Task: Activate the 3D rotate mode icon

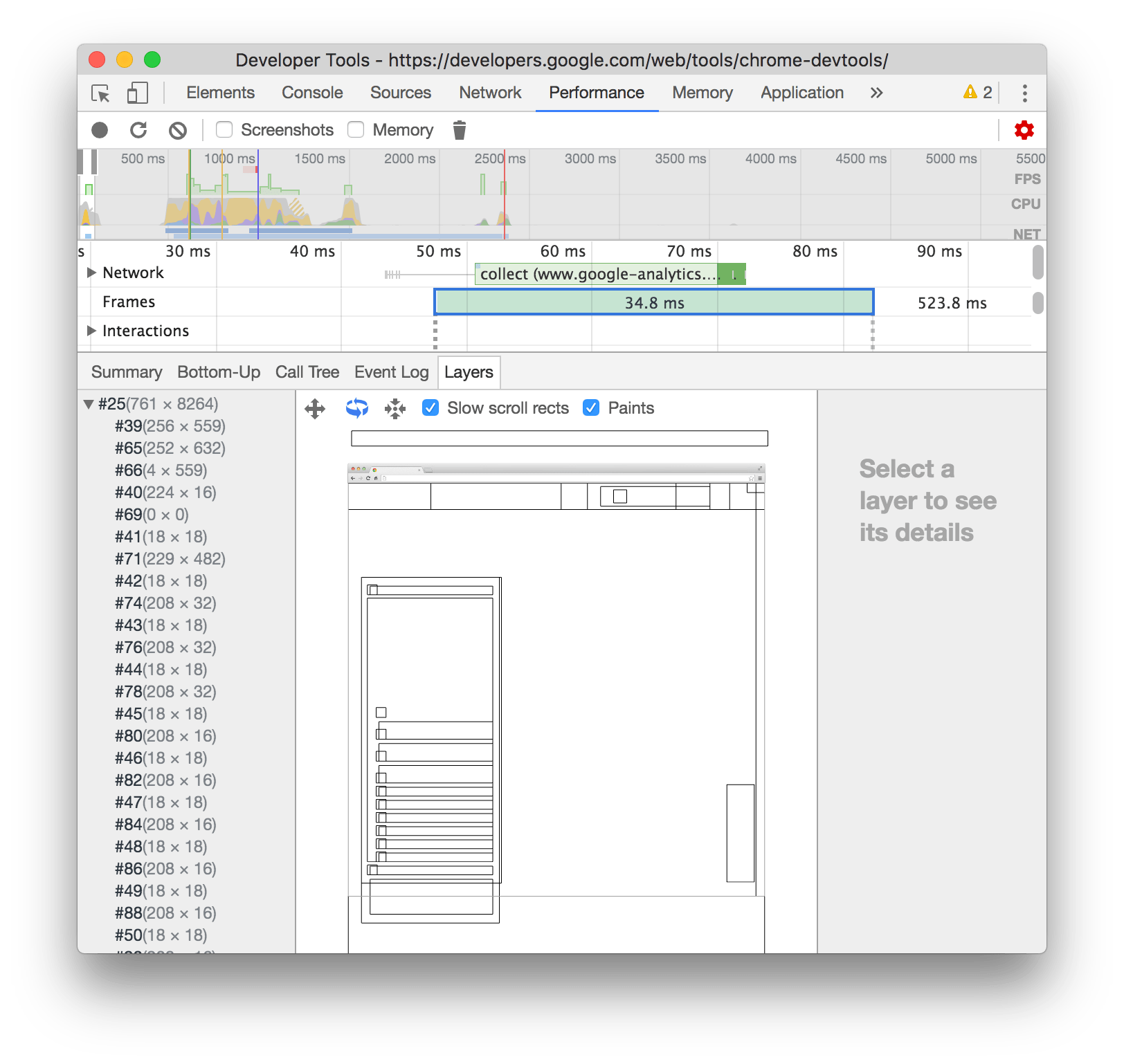Action: [356, 408]
